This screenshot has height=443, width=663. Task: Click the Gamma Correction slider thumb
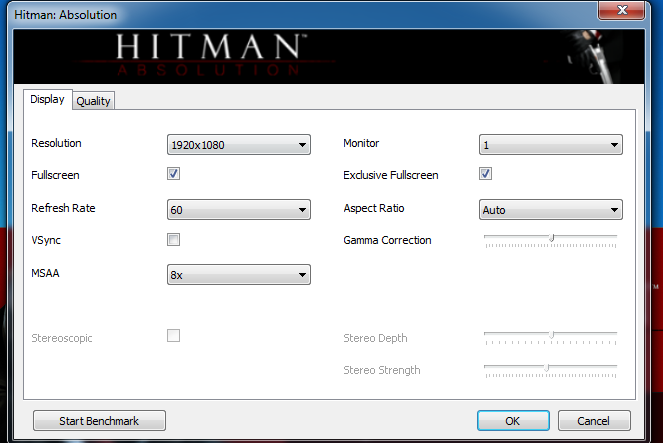(x=551, y=238)
